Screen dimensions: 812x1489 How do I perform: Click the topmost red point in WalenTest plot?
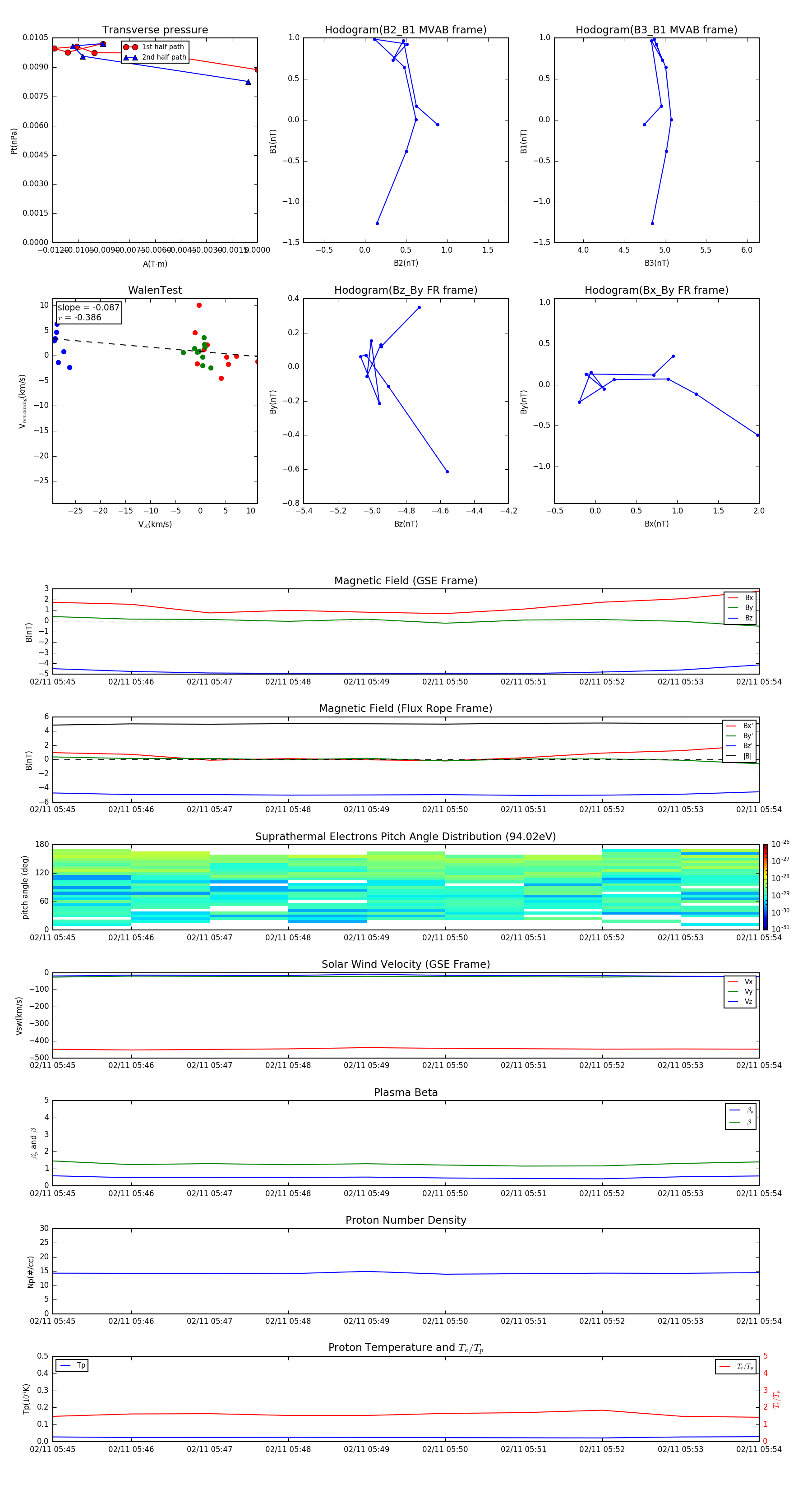click(199, 305)
